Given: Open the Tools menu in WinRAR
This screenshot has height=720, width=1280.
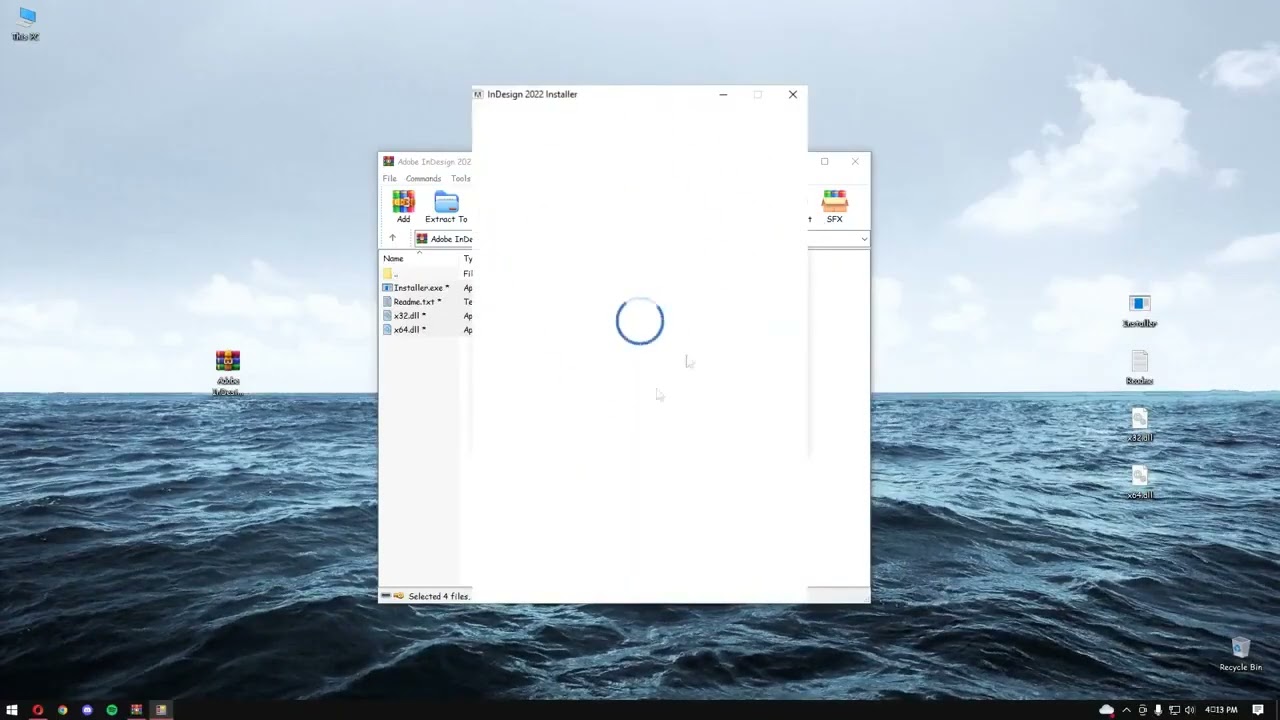Looking at the screenshot, I should (x=460, y=179).
